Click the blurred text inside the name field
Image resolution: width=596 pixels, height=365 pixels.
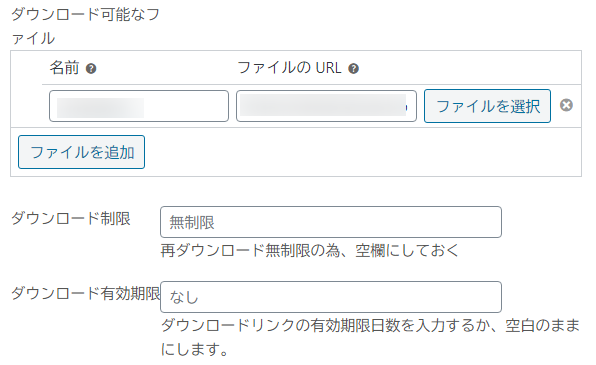click(x=100, y=108)
